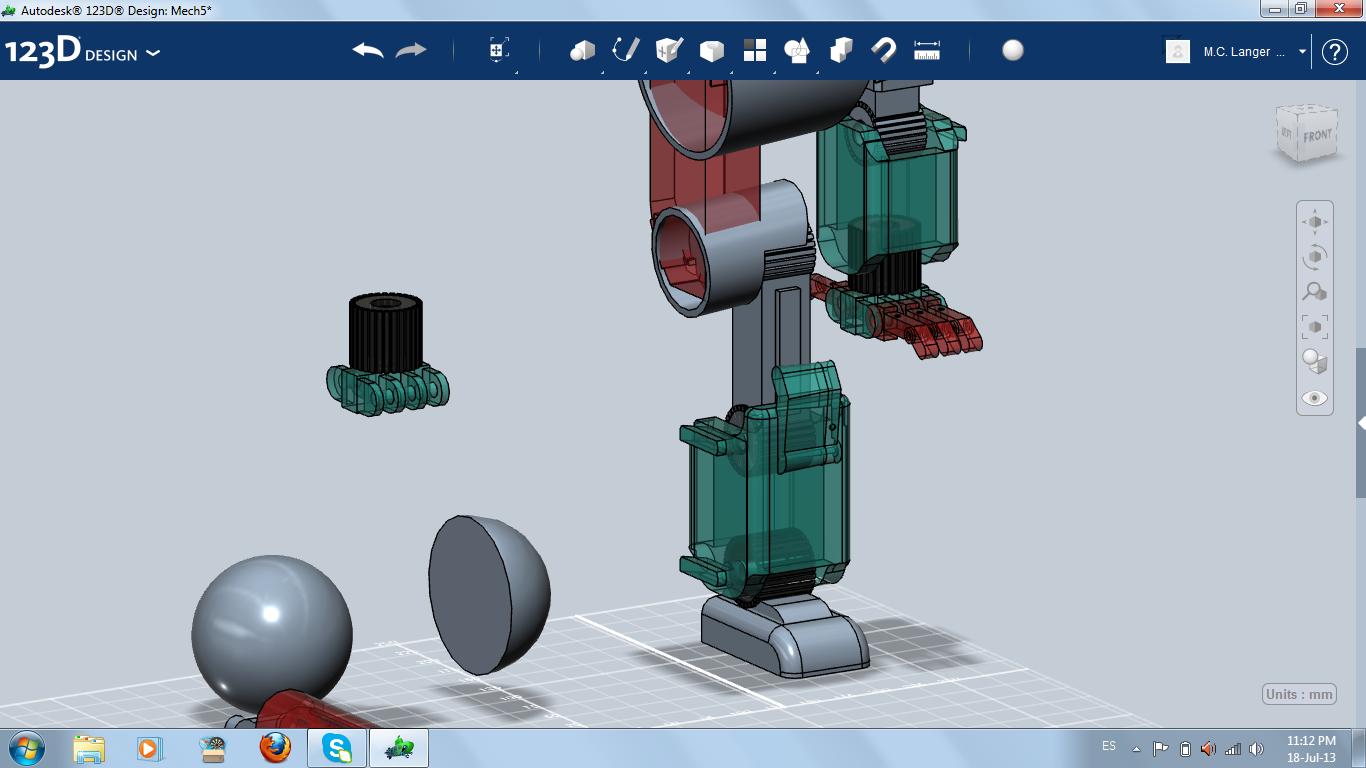Click the Undo arrow

point(368,50)
